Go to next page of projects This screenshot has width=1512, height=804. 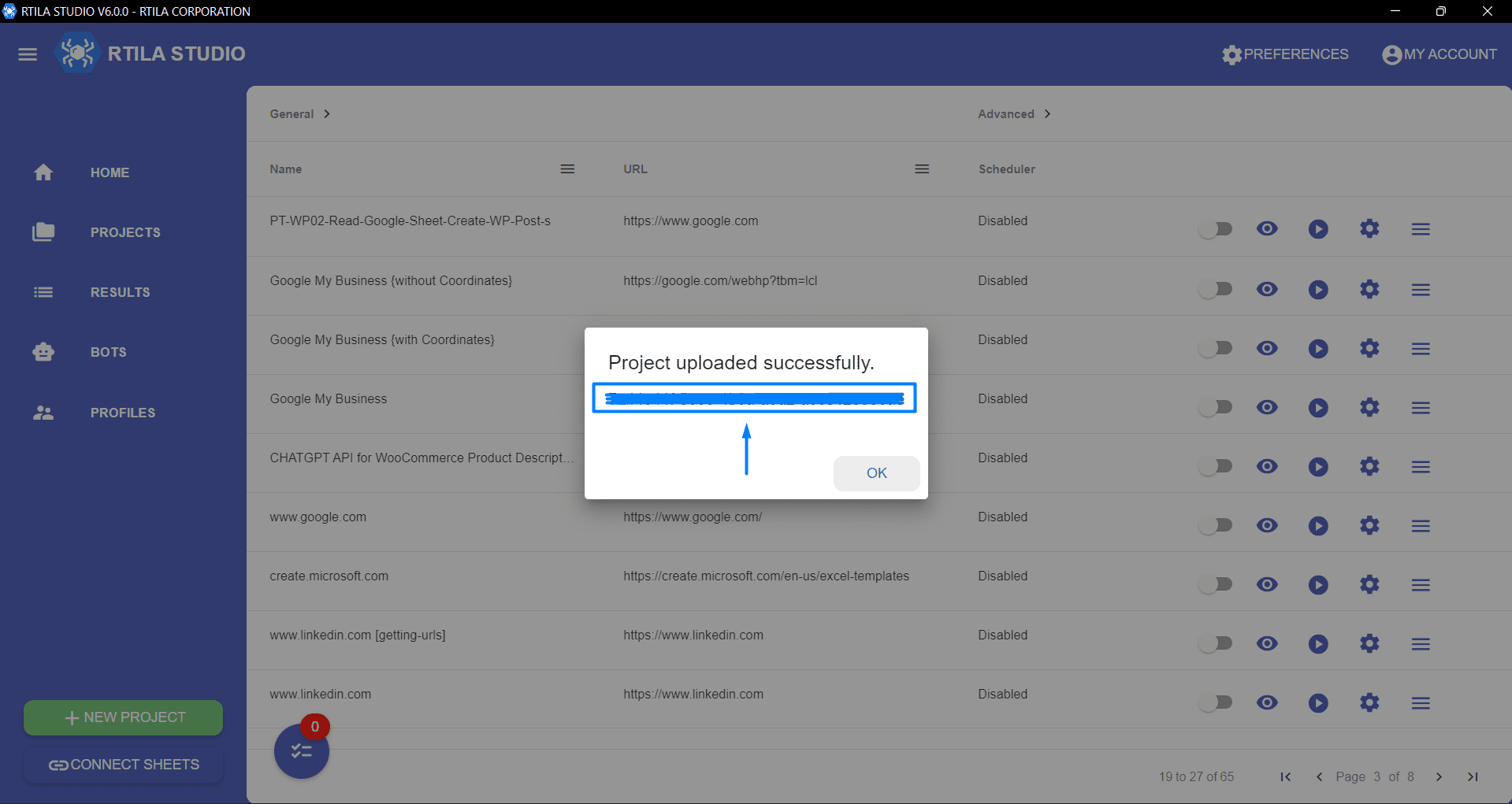[x=1439, y=777]
